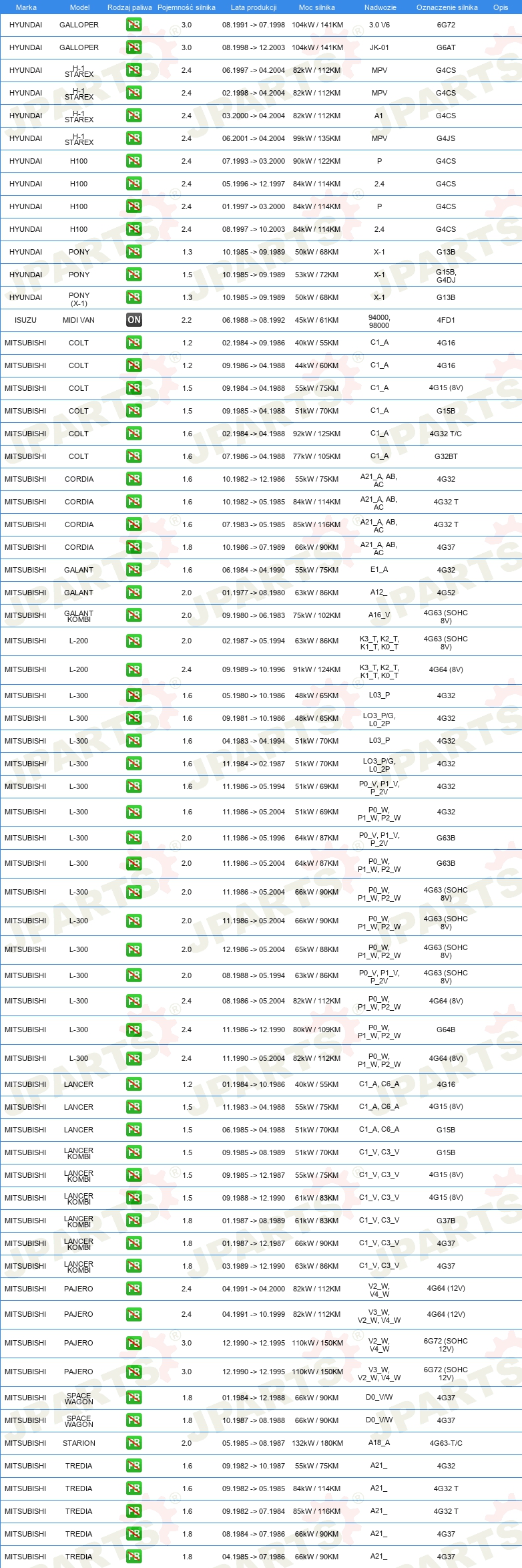Click body code 94000, 98000
Screen dimensions: 522x1568
click(379, 321)
